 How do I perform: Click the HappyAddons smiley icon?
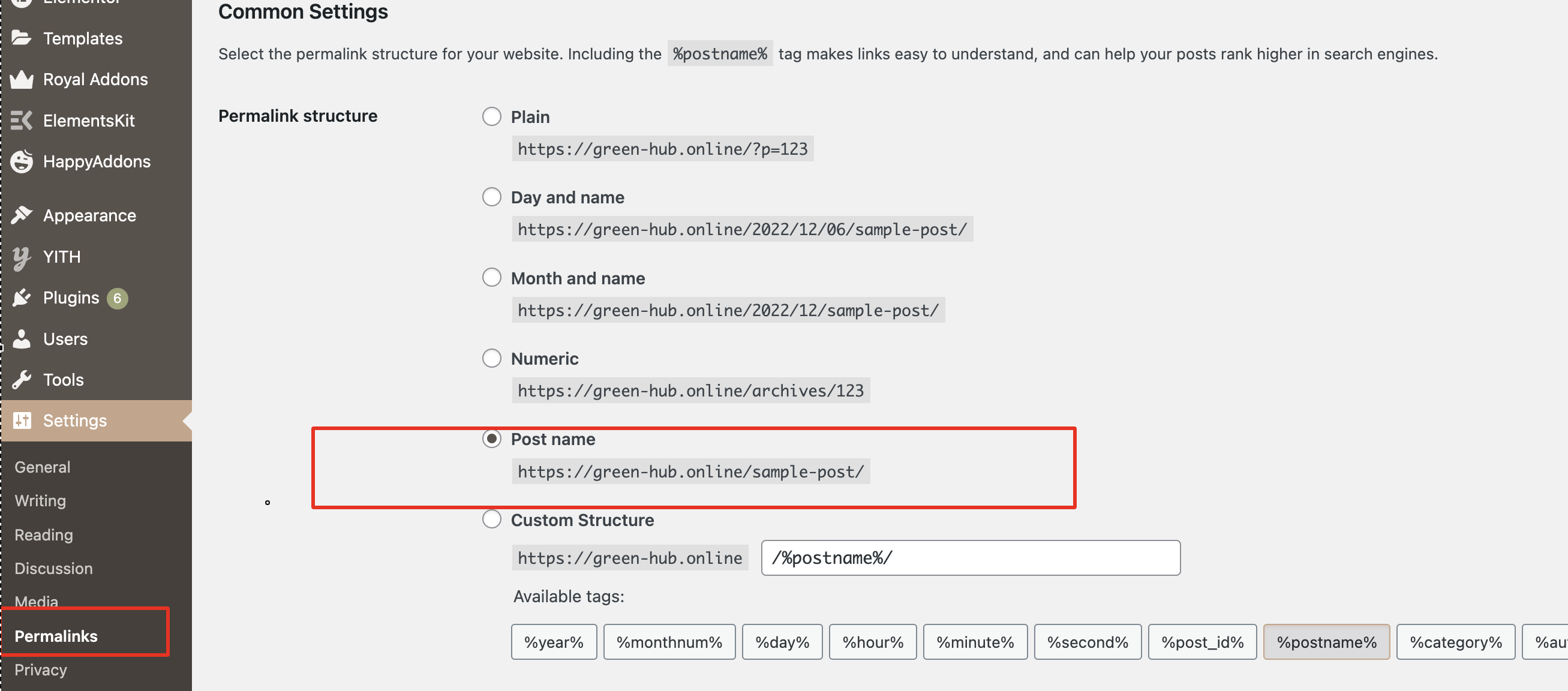pos(22,161)
